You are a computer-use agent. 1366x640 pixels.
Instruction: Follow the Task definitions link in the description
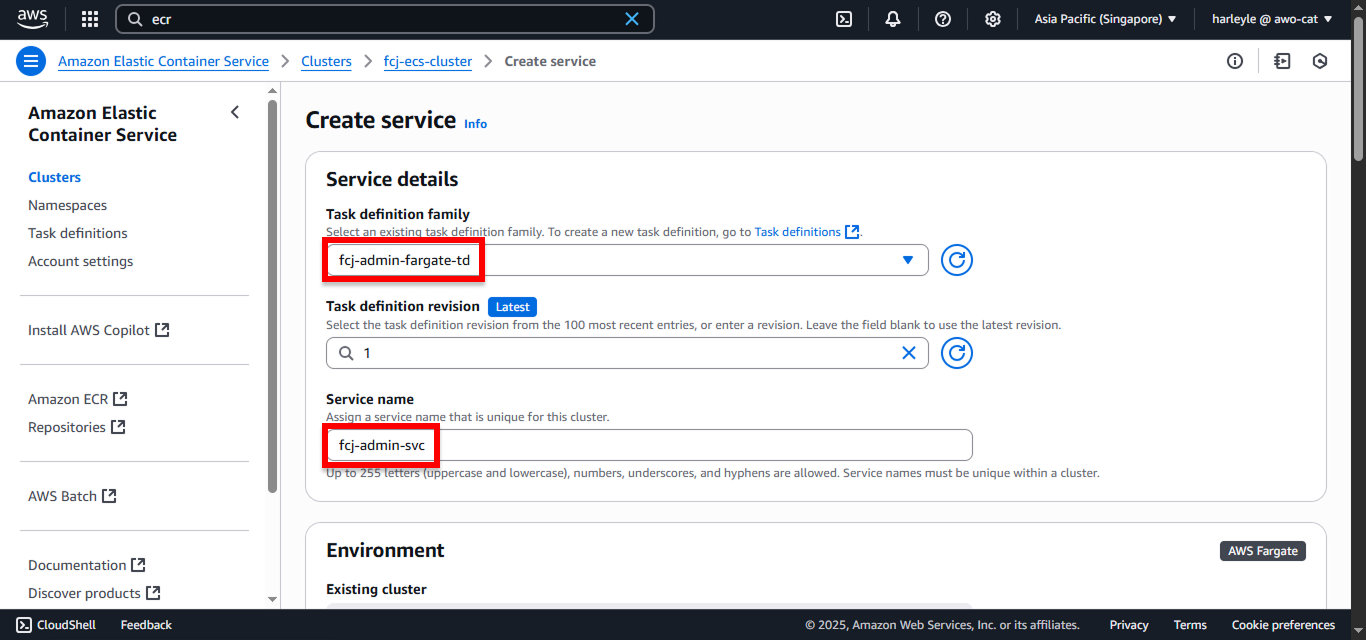(x=797, y=232)
